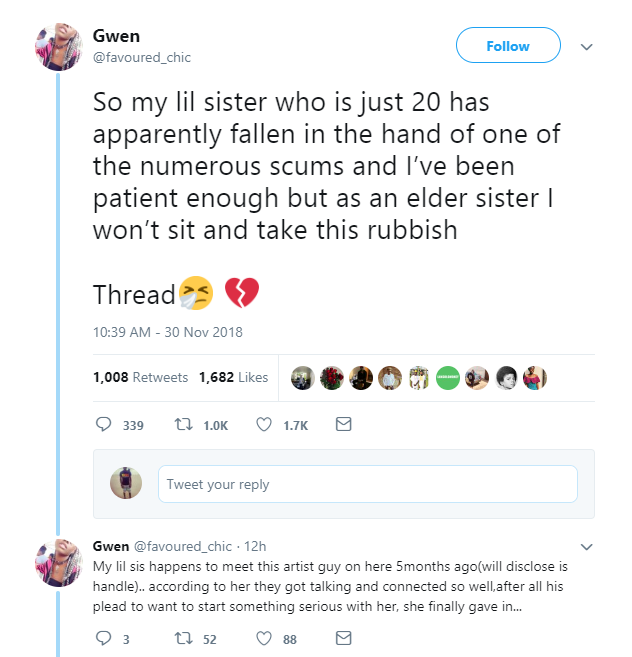The height and width of the screenshot is (657, 632).
Task: Like the main tweet with heart icon
Action: (x=265, y=425)
